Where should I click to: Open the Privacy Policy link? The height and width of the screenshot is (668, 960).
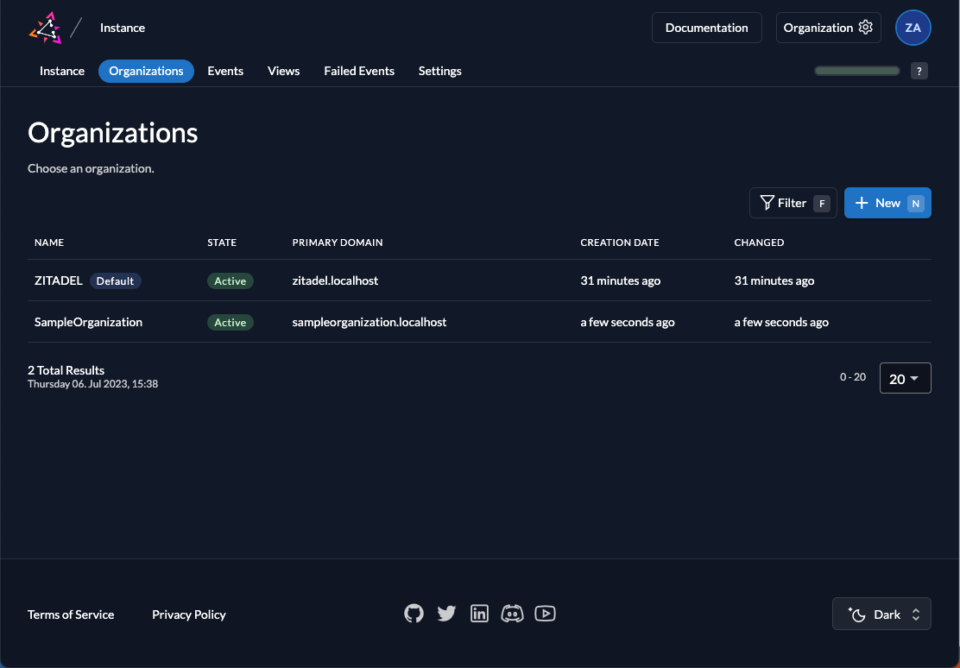(189, 613)
